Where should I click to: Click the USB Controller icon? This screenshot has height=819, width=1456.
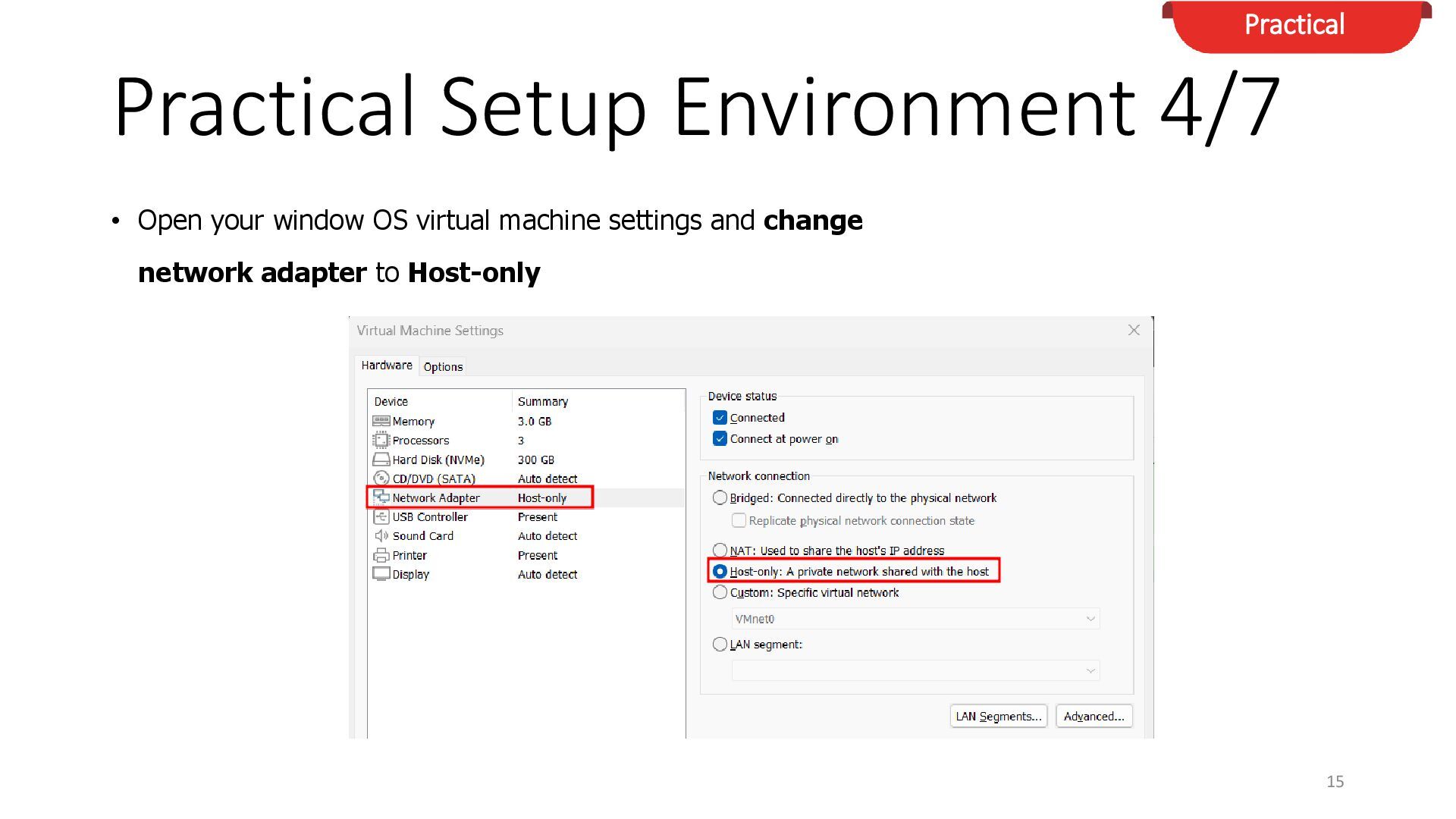point(381,517)
